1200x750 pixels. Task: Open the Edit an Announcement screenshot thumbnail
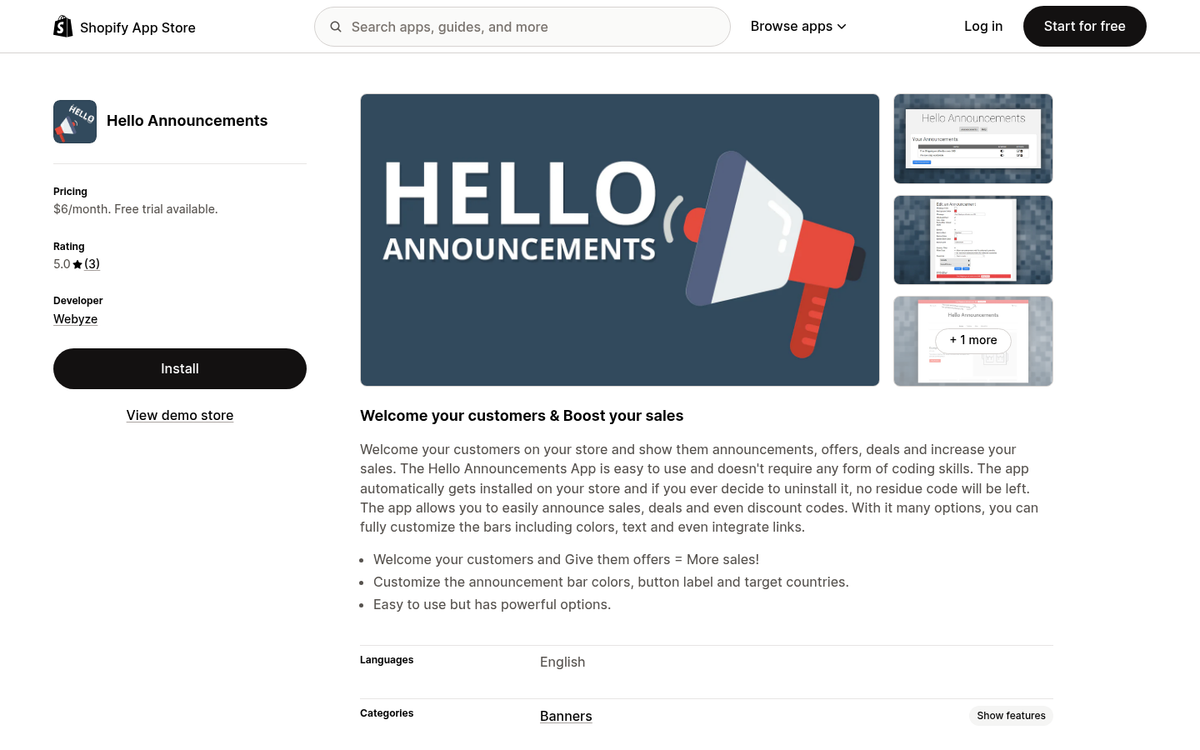coord(972,239)
